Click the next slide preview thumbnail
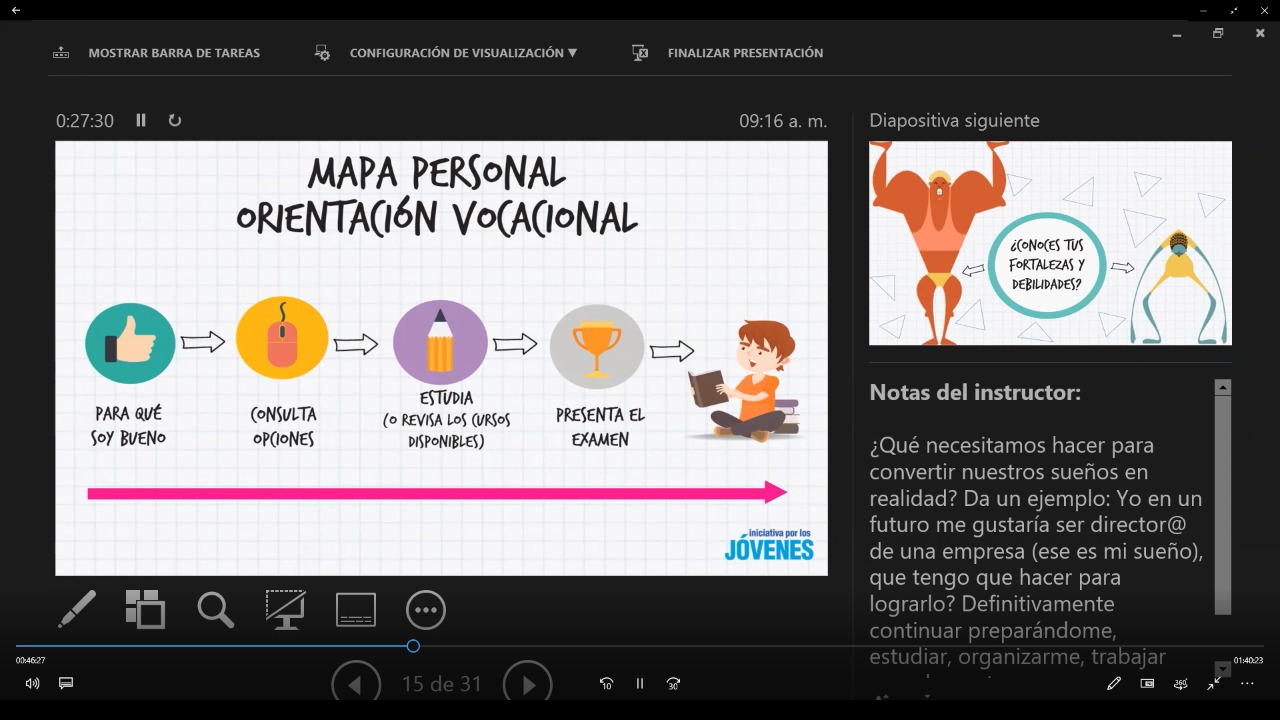The height and width of the screenshot is (720, 1280). click(x=1050, y=243)
